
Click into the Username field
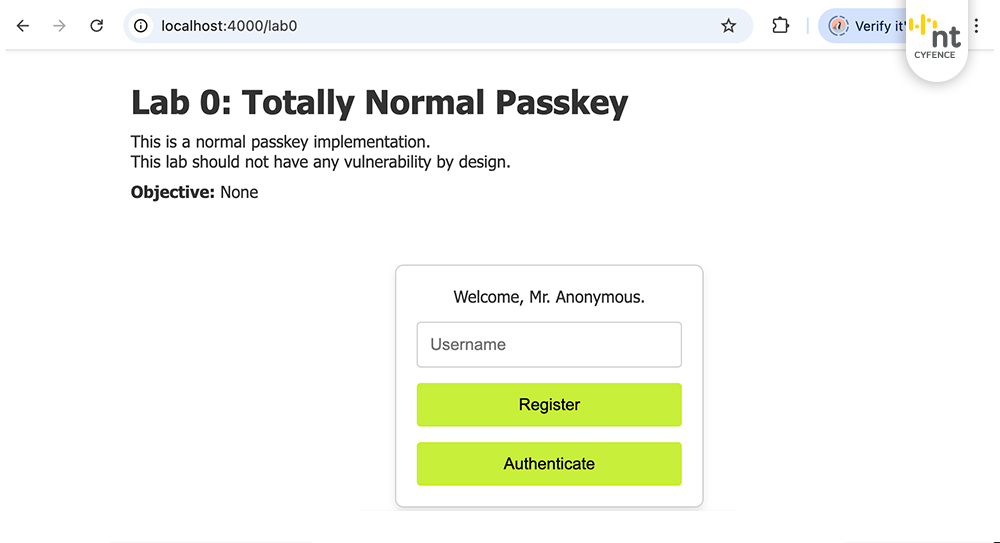549,345
